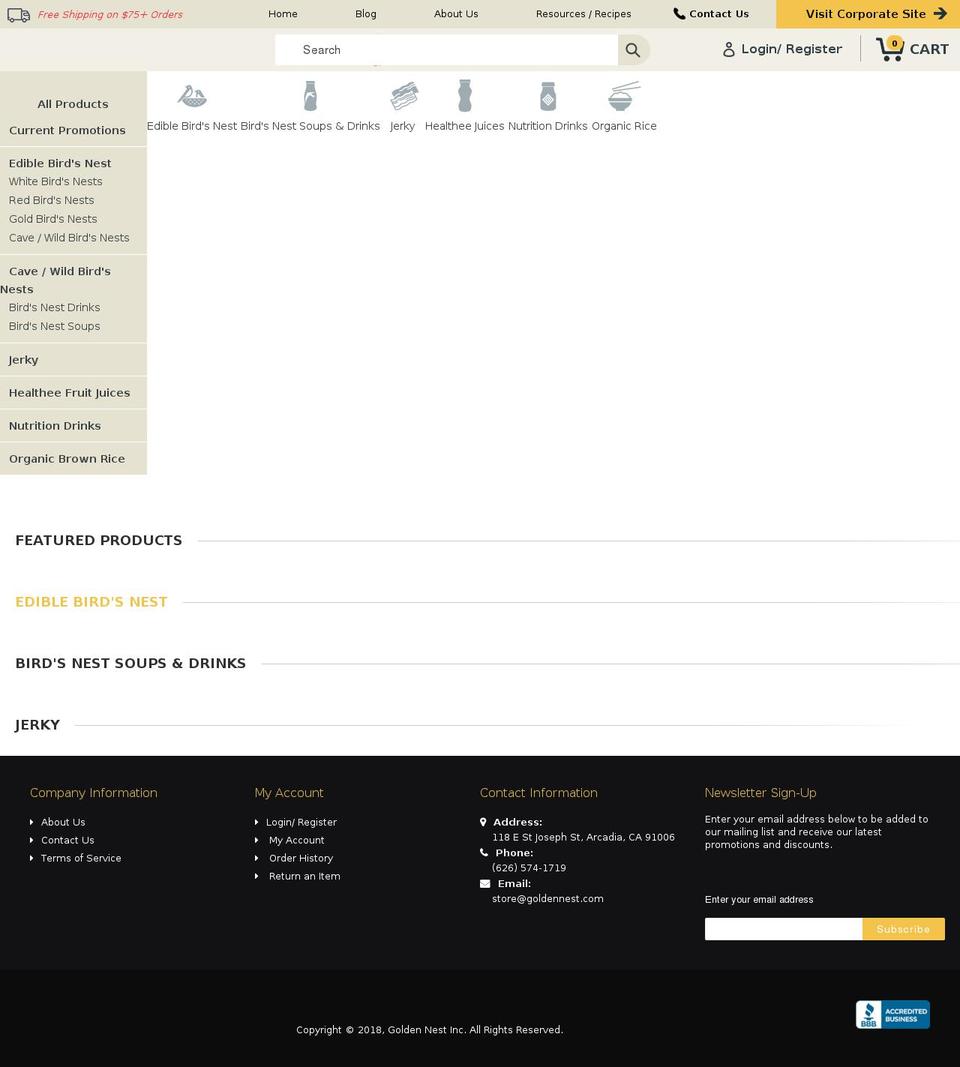Click the phone icon next to Contact Us
The width and height of the screenshot is (960, 1067).
click(679, 14)
